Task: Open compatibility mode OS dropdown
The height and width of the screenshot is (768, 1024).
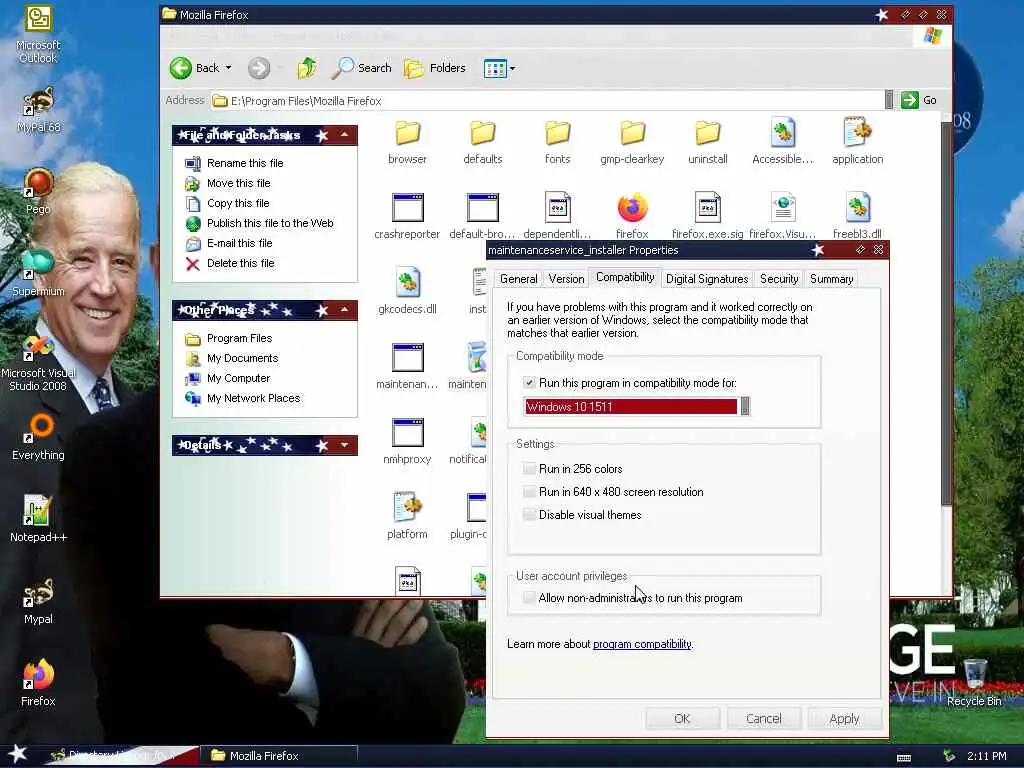Action: pos(745,406)
